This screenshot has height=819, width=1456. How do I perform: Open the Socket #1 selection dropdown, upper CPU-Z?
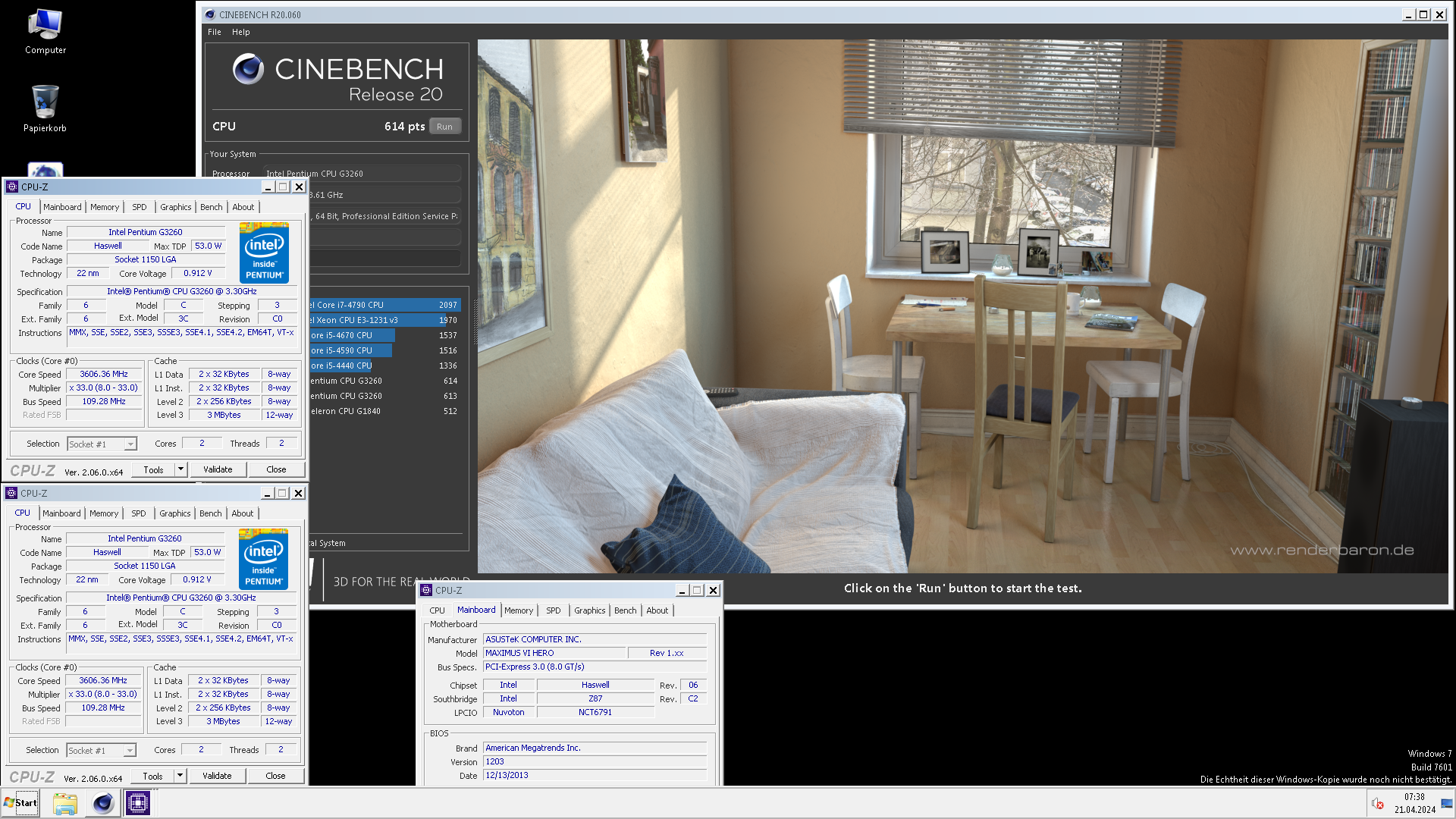tap(102, 444)
